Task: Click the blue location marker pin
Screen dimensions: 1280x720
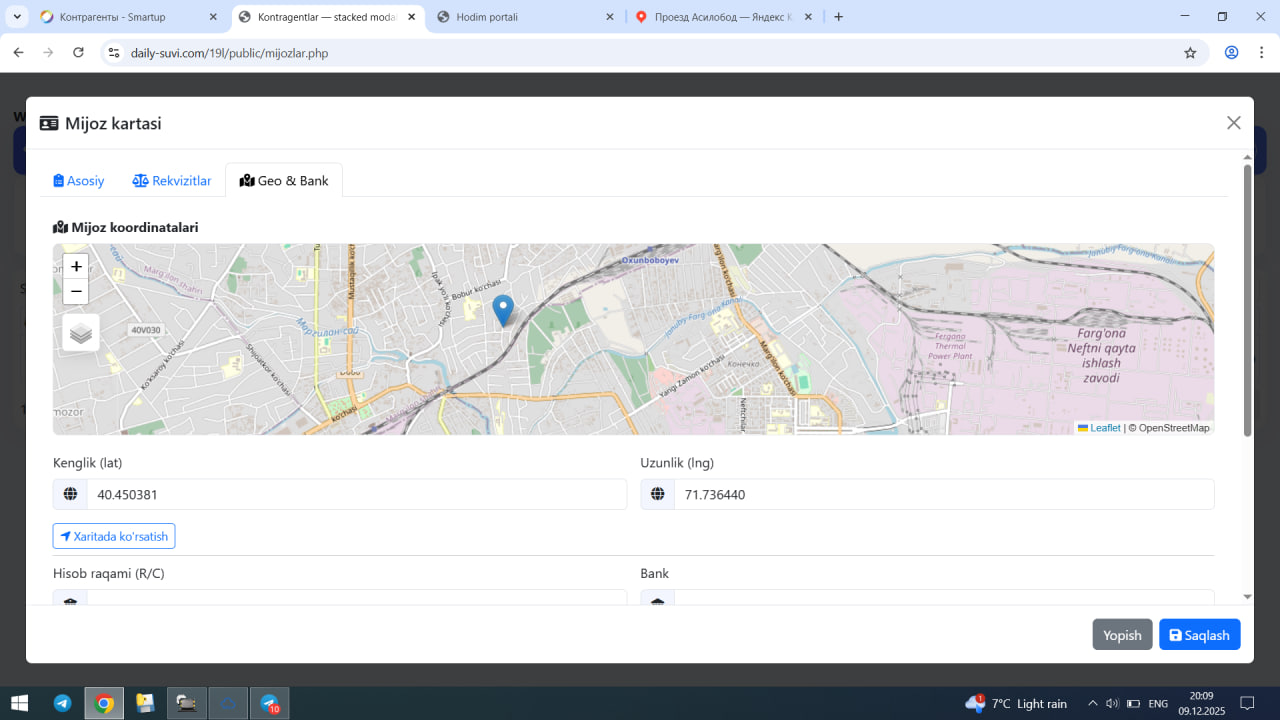Action: pos(504,310)
